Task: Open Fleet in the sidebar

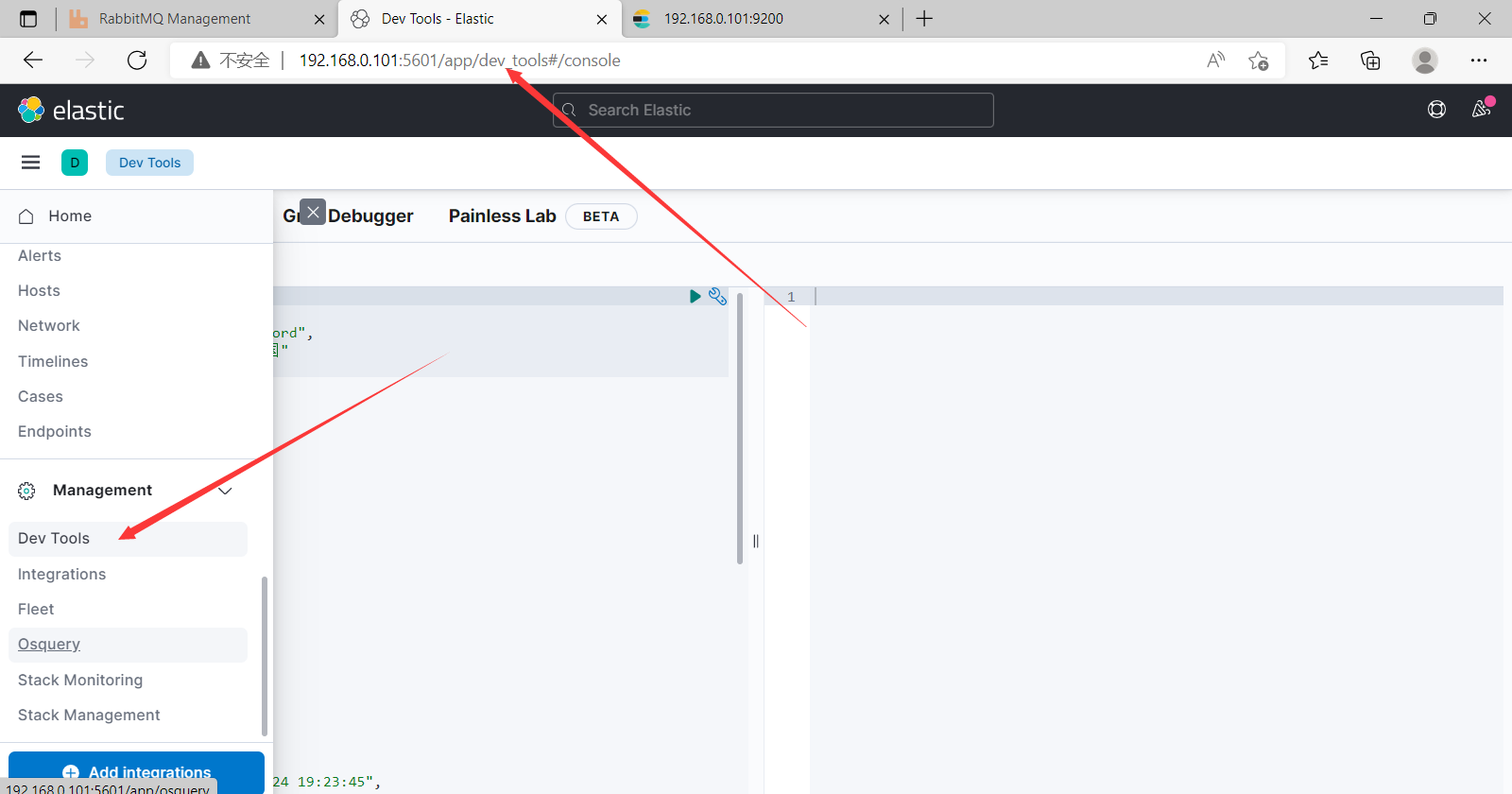Action: coord(36,610)
